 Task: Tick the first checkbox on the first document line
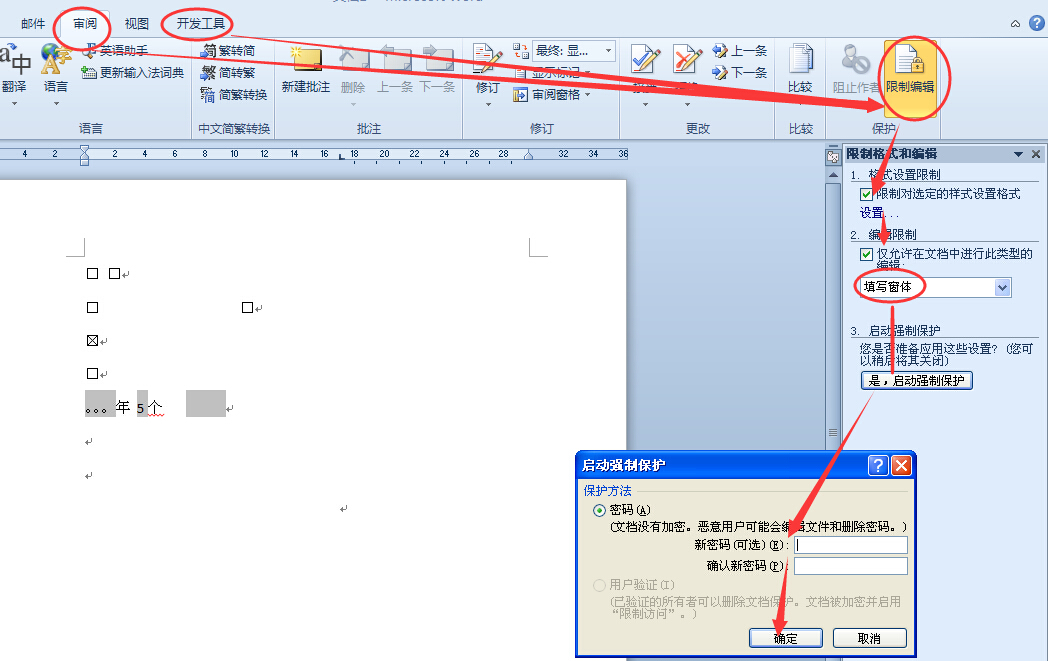point(93,273)
